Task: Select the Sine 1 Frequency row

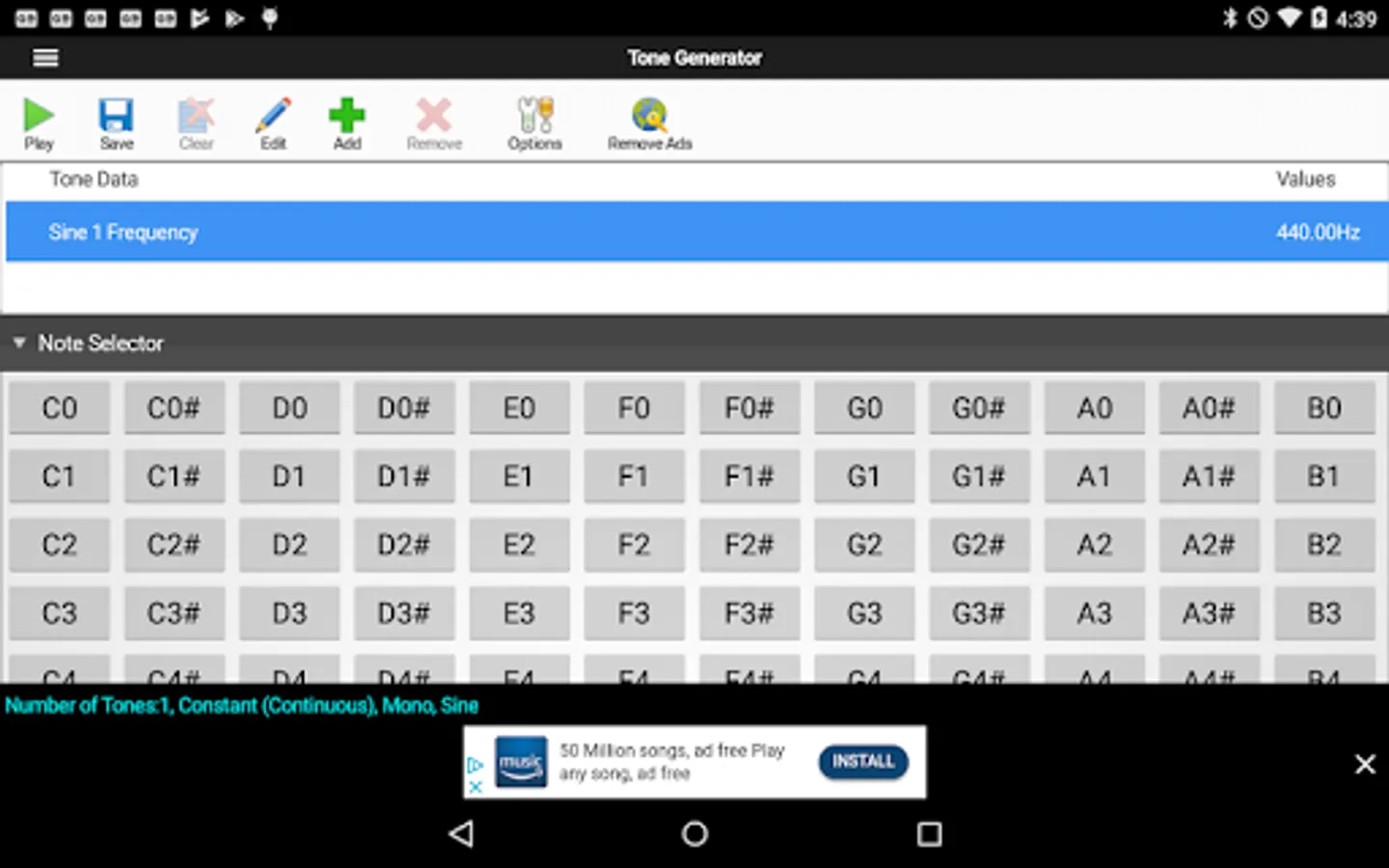Action: pyautogui.click(x=697, y=231)
